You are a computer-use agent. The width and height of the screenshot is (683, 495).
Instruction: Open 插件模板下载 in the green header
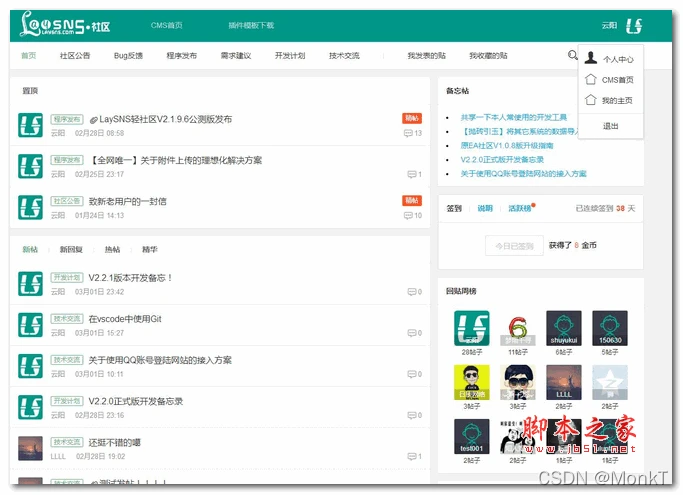click(x=251, y=25)
